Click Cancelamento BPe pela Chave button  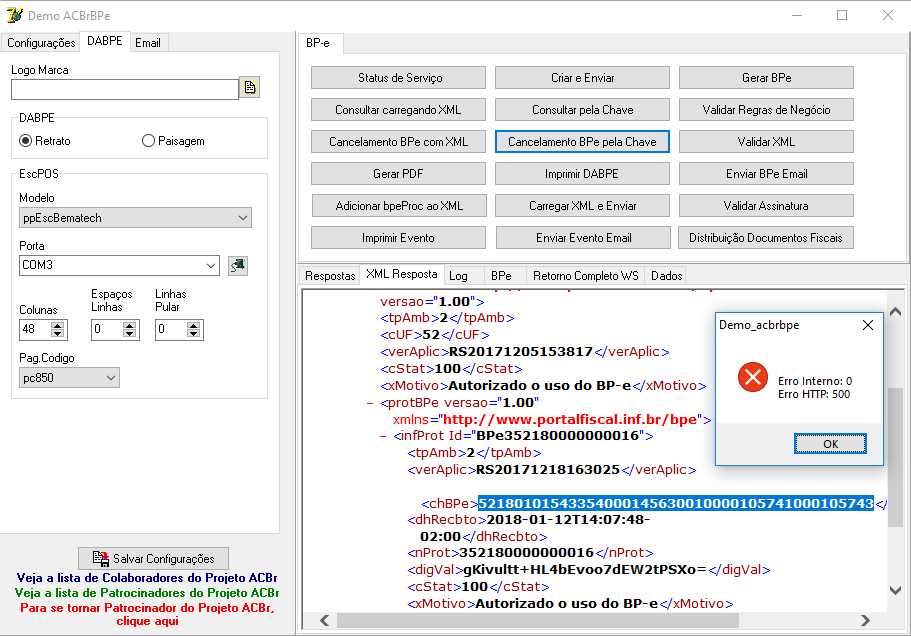582,142
